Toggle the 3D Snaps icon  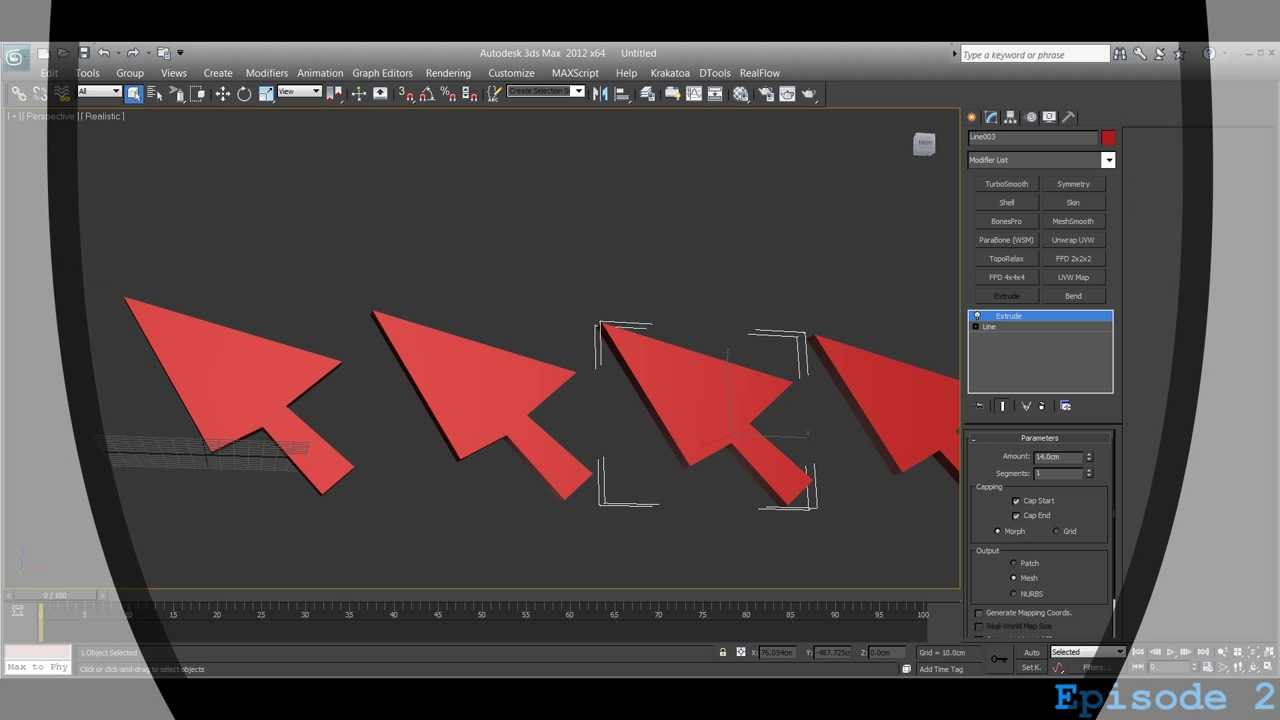[405, 93]
